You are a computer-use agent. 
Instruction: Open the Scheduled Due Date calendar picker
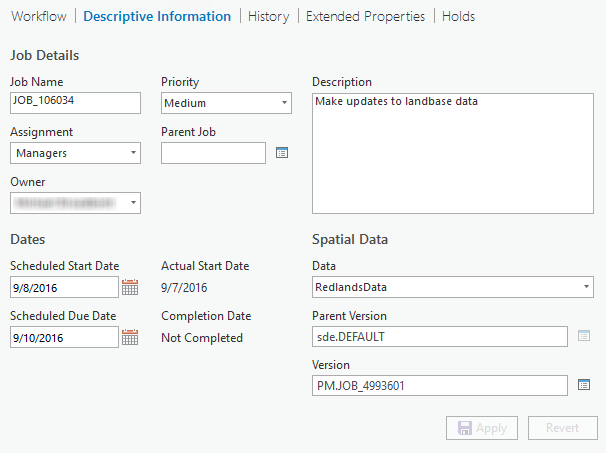pos(130,338)
